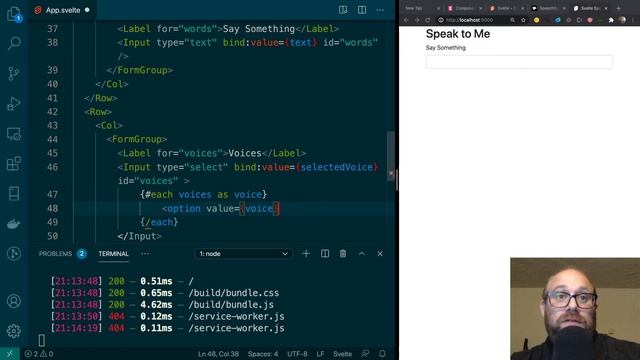The image size is (640, 360).
Task: Open the Manage gear settings
Action: [14, 331]
